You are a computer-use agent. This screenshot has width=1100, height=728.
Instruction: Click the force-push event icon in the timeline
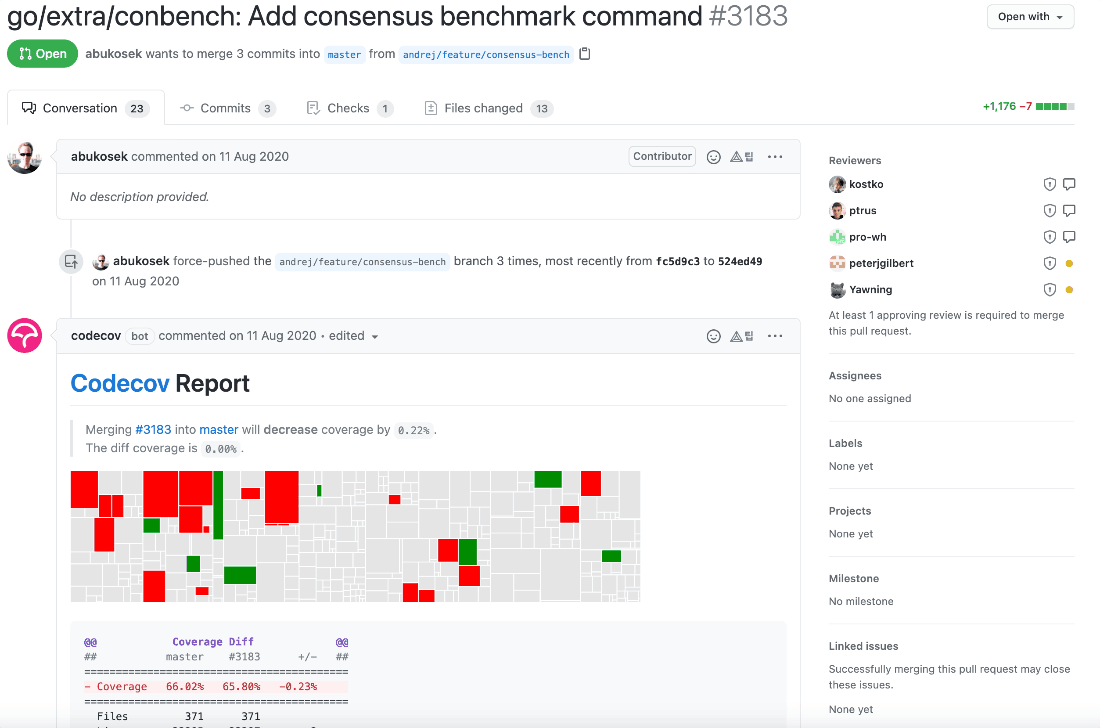click(71, 262)
